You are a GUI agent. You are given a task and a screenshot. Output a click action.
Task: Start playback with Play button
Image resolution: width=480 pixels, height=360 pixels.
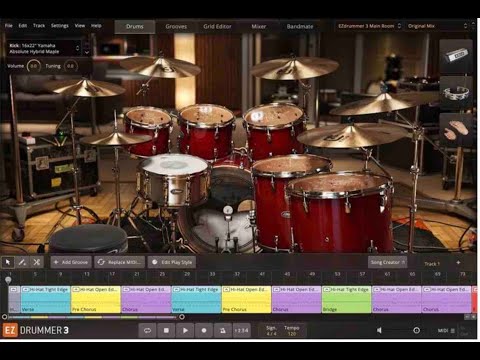(185, 330)
